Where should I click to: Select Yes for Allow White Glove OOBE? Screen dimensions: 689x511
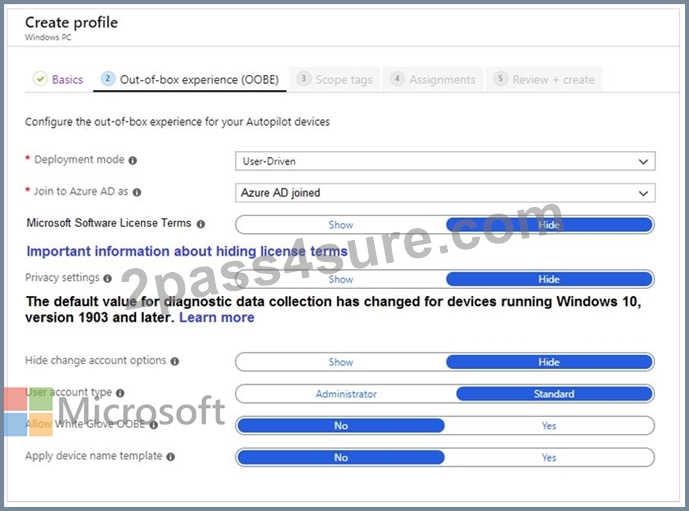tap(549, 425)
